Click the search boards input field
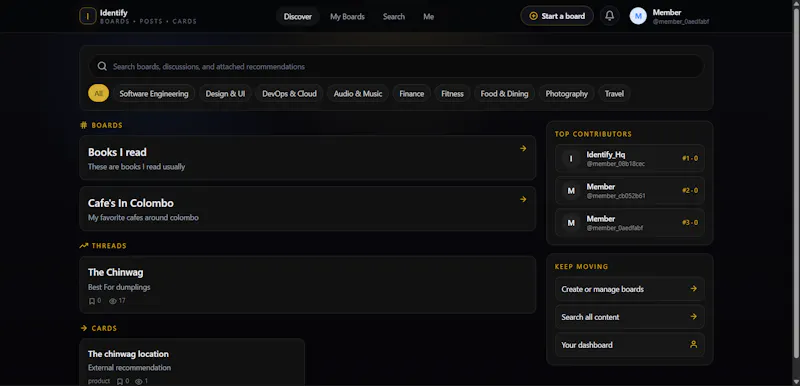 [x=396, y=66]
